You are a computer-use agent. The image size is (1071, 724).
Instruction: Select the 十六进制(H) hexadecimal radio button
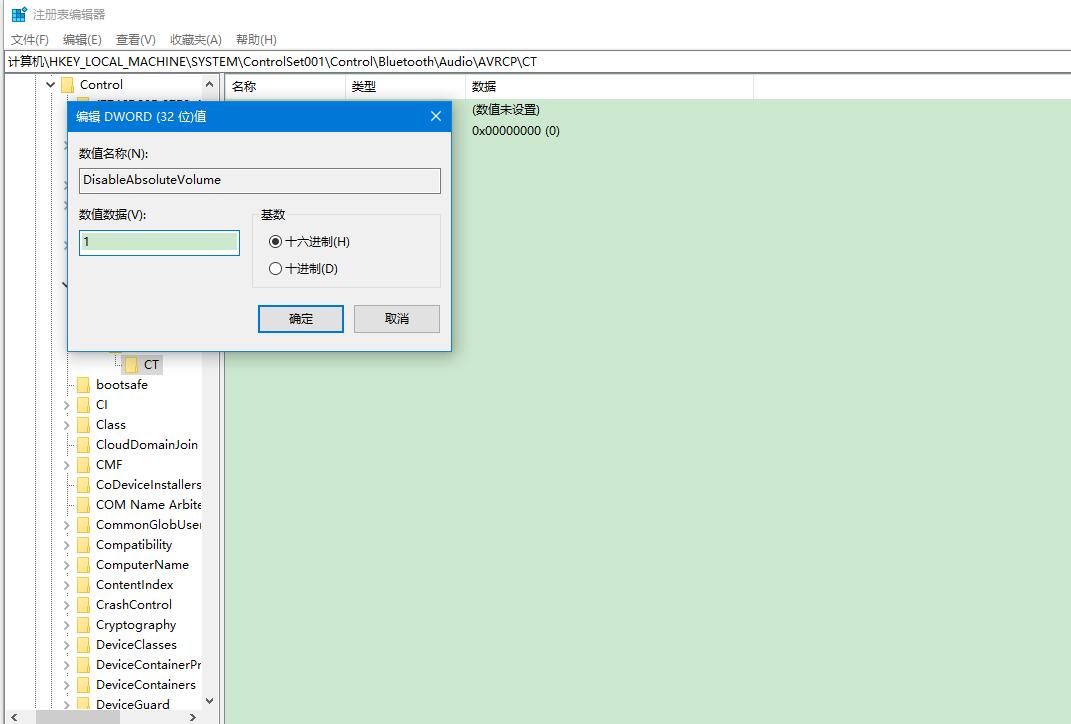(x=276, y=242)
